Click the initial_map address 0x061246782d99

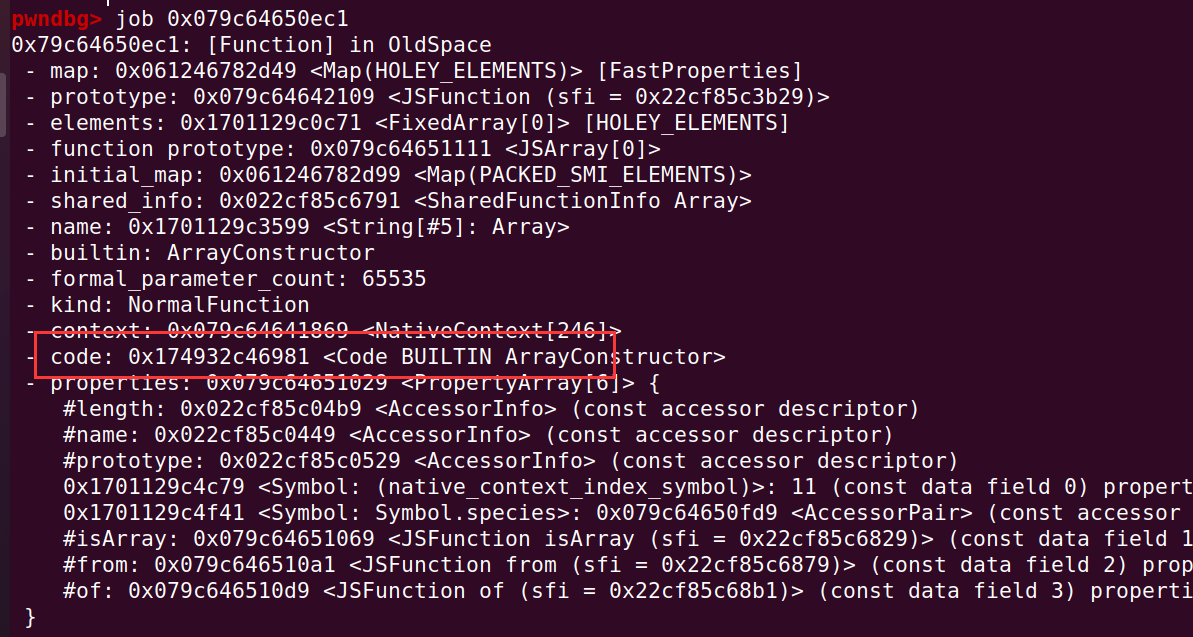tap(310, 175)
